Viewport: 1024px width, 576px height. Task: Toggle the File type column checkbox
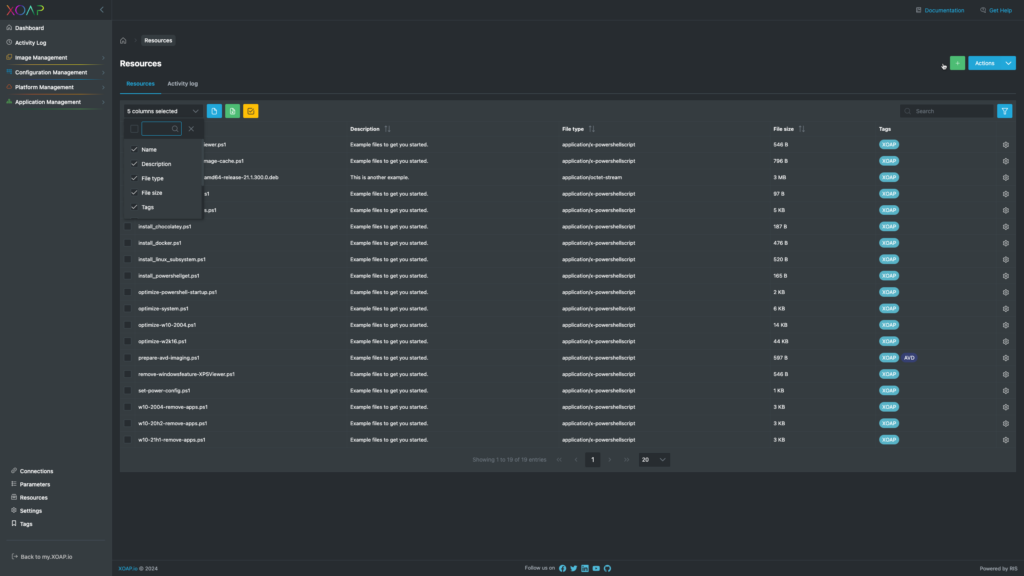click(135, 178)
